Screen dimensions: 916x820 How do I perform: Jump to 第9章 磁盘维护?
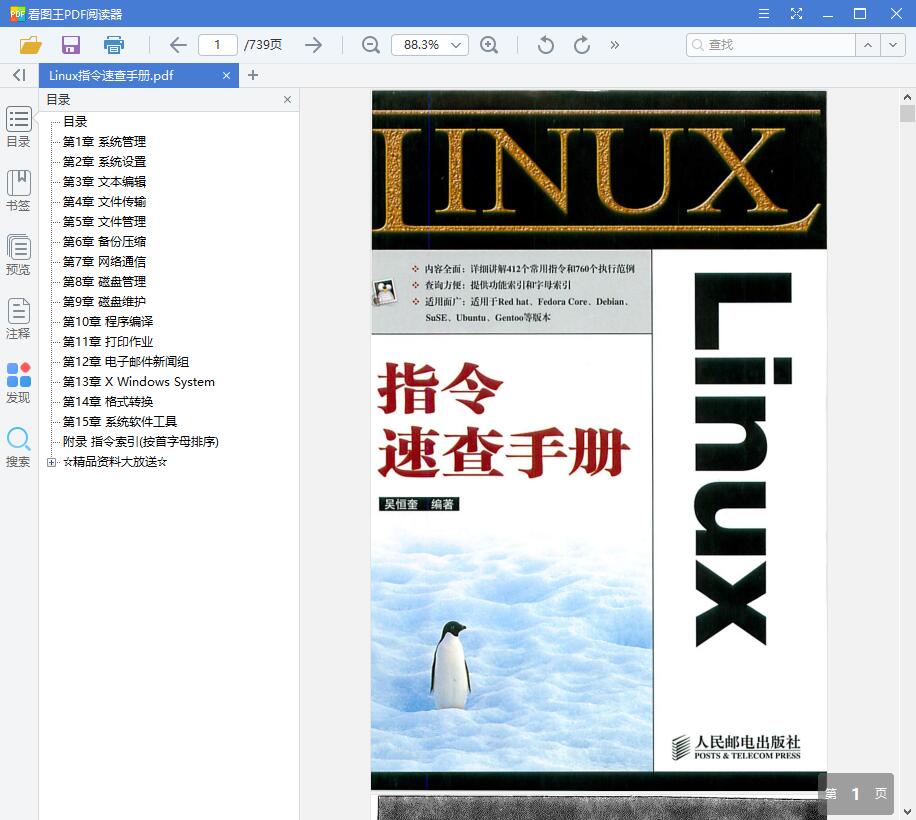click(x=104, y=301)
